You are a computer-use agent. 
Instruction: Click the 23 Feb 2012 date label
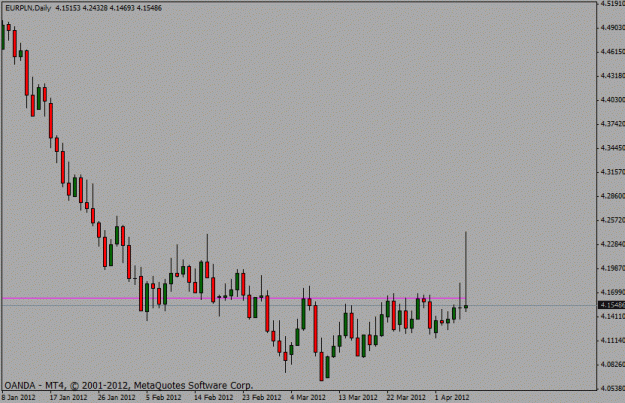[x=261, y=397]
